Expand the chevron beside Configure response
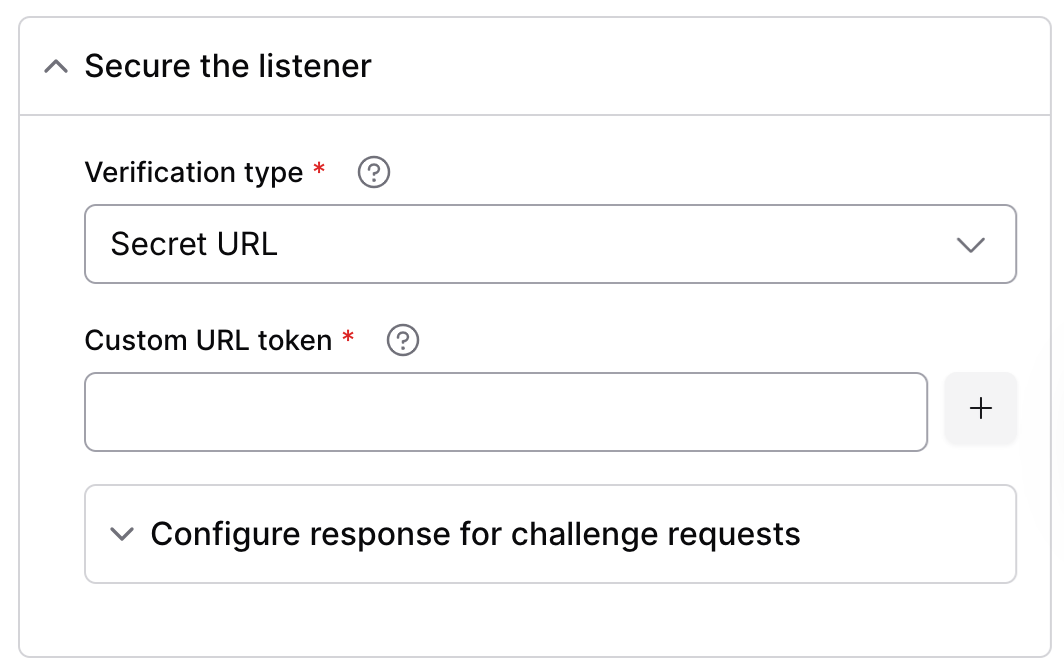The width and height of the screenshot is (1064, 672). point(122,534)
